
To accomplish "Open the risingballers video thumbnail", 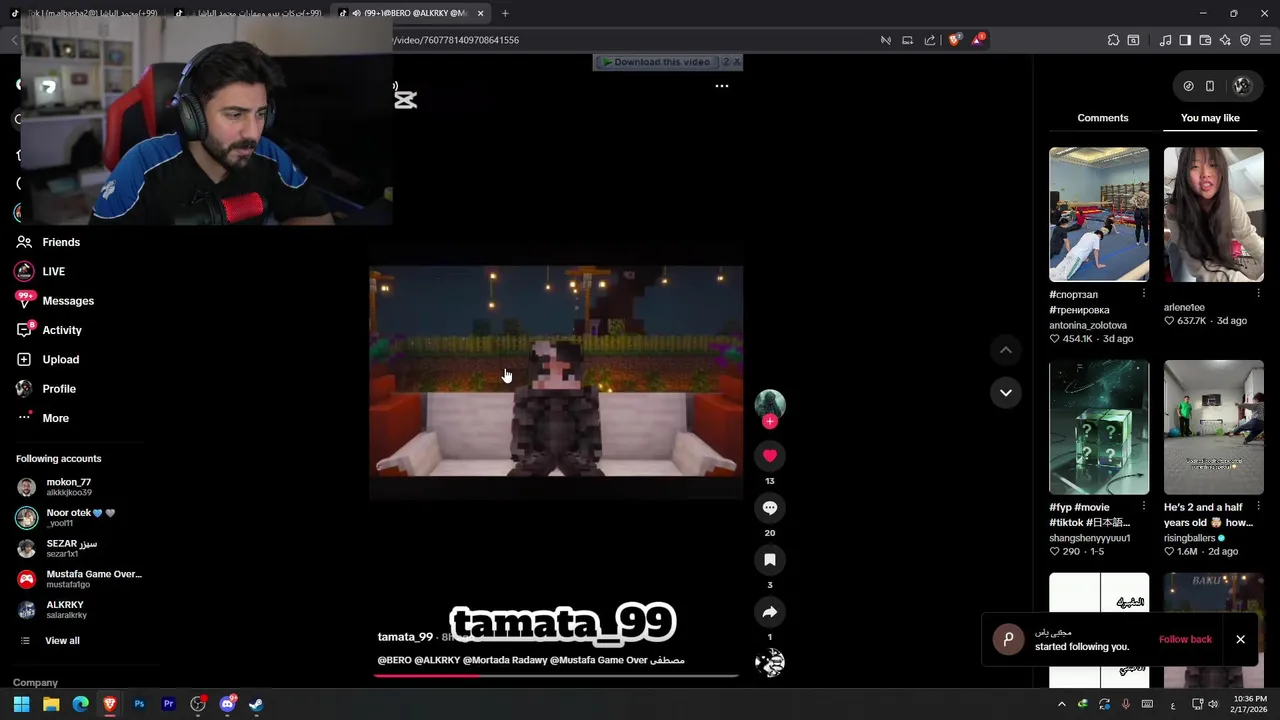I will pos(1214,427).
